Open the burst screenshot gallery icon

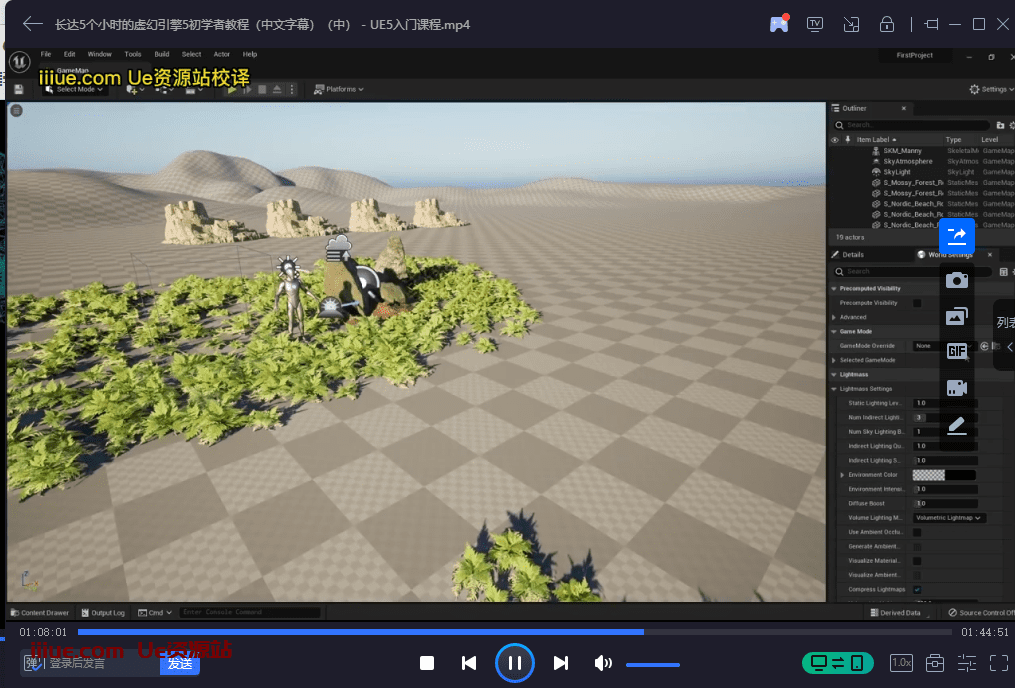[x=957, y=316]
